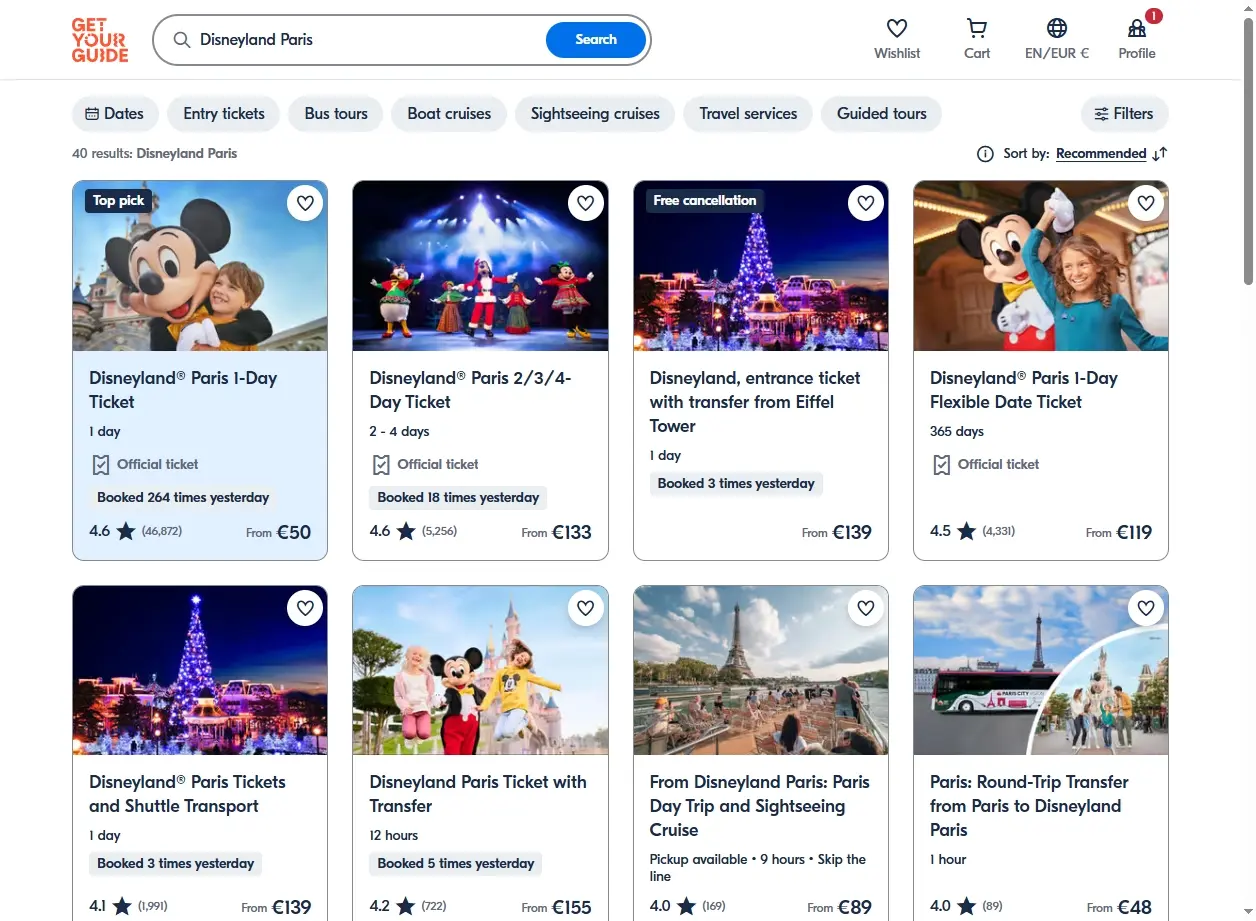Wishlist the Disneyland Paris 1-Day Ticket

[306, 203]
